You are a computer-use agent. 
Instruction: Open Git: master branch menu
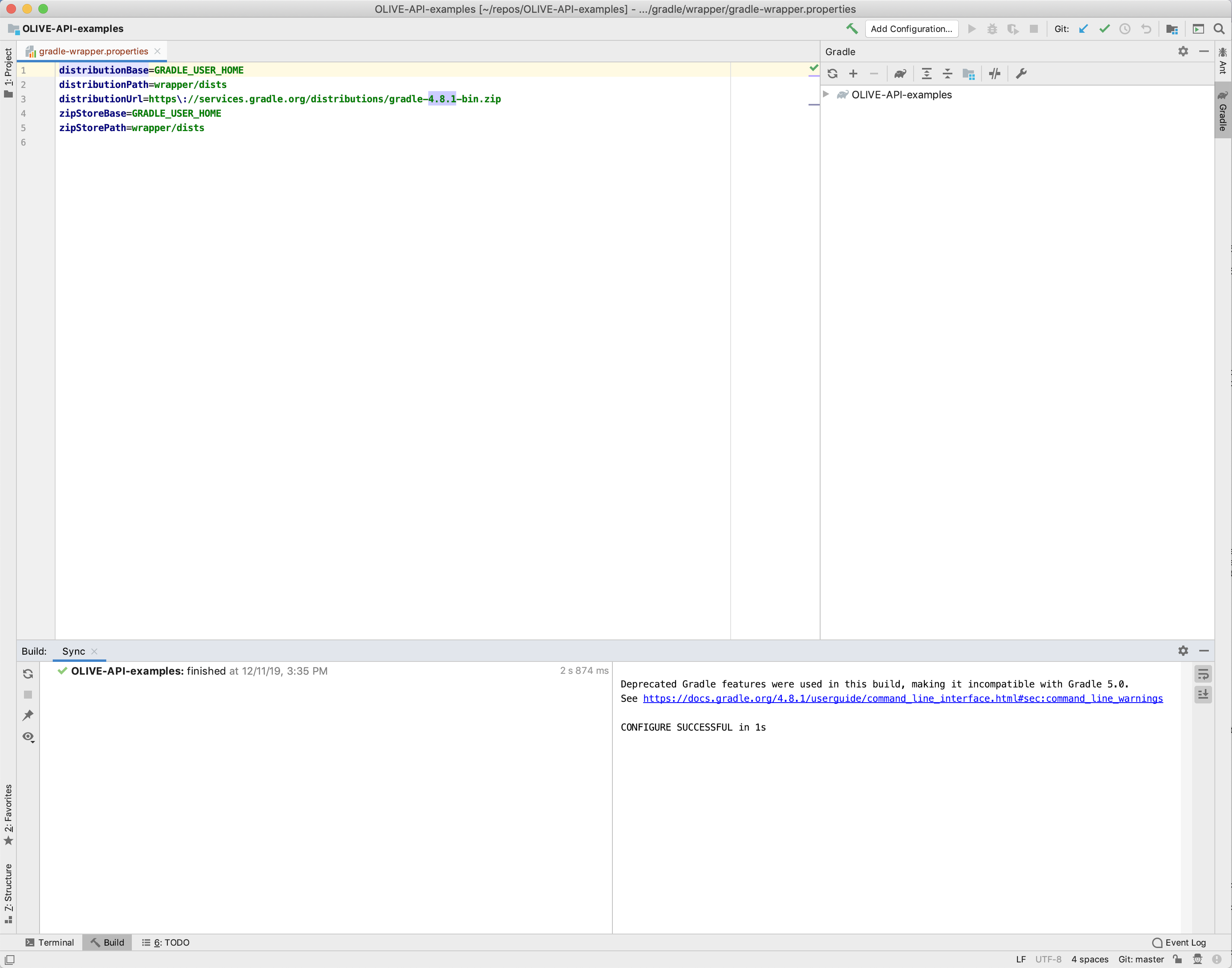click(x=1140, y=959)
